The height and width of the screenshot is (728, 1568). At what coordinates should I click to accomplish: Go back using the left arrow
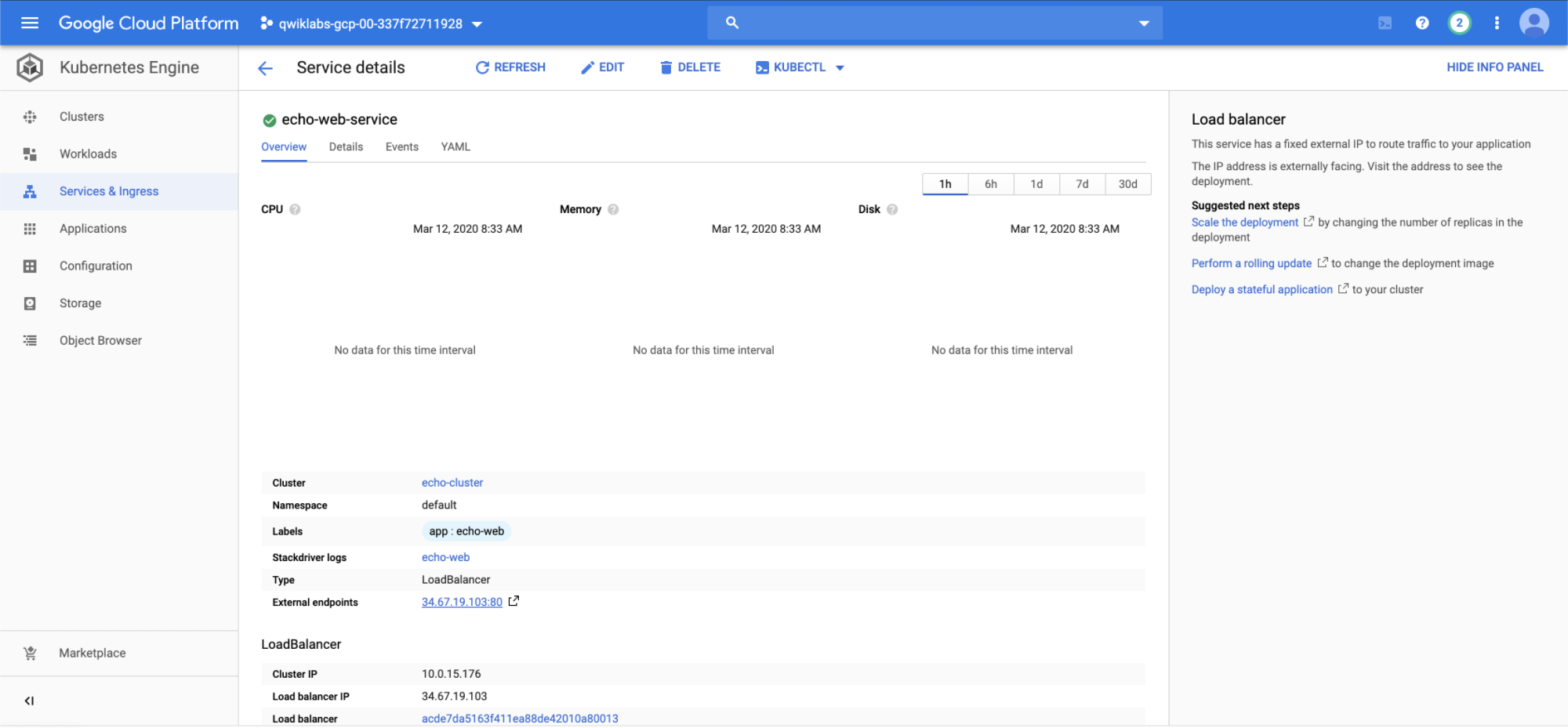[x=266, y=68]
